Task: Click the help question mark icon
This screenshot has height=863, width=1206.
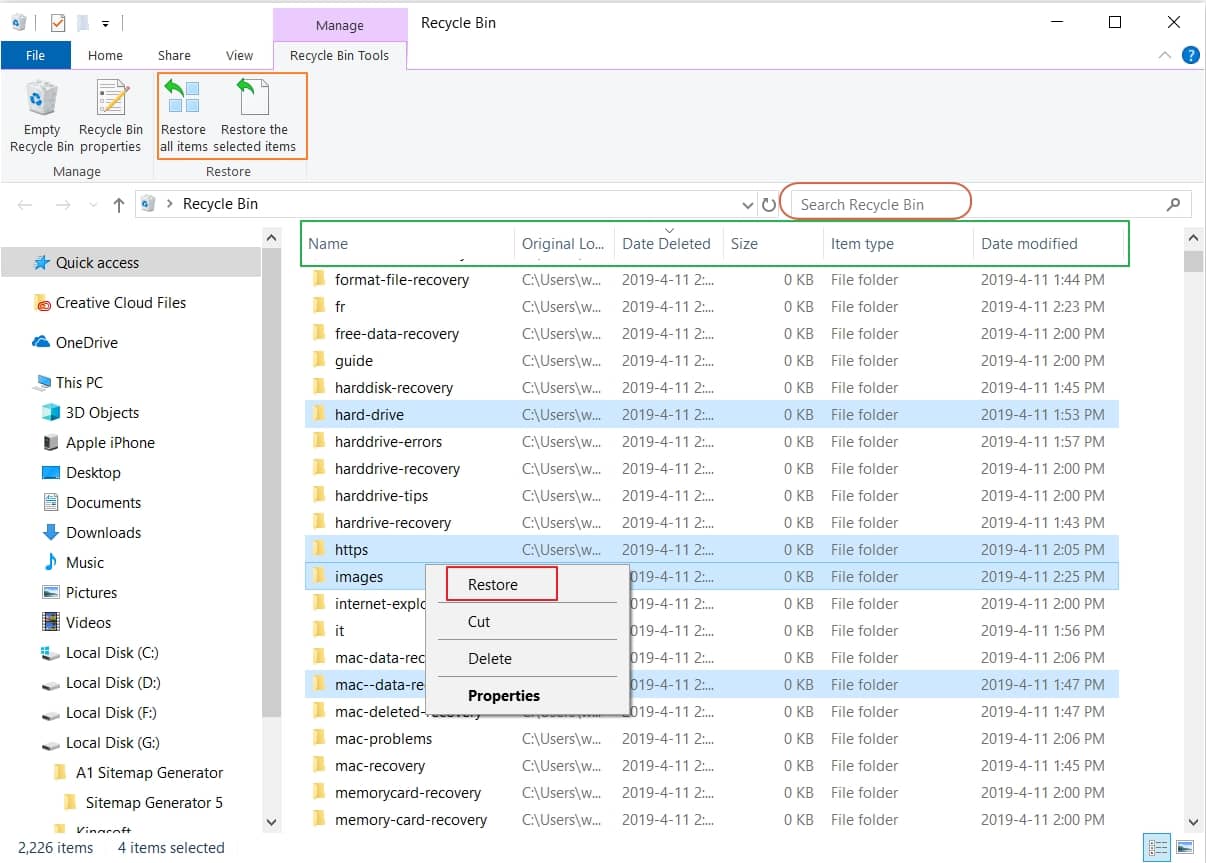Action: [1190, 55]
